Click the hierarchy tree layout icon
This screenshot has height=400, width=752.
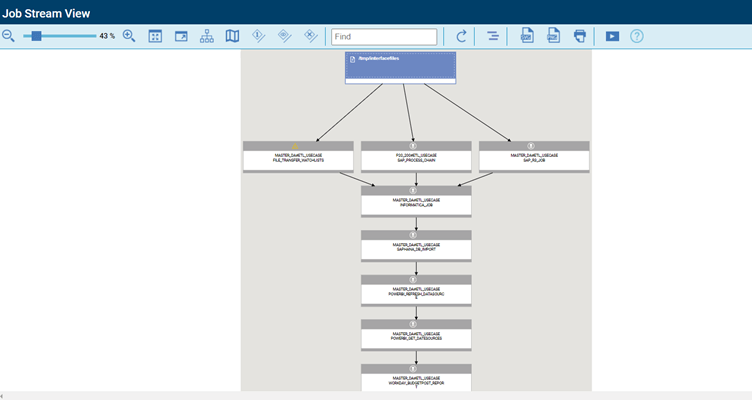click(207, 36)
